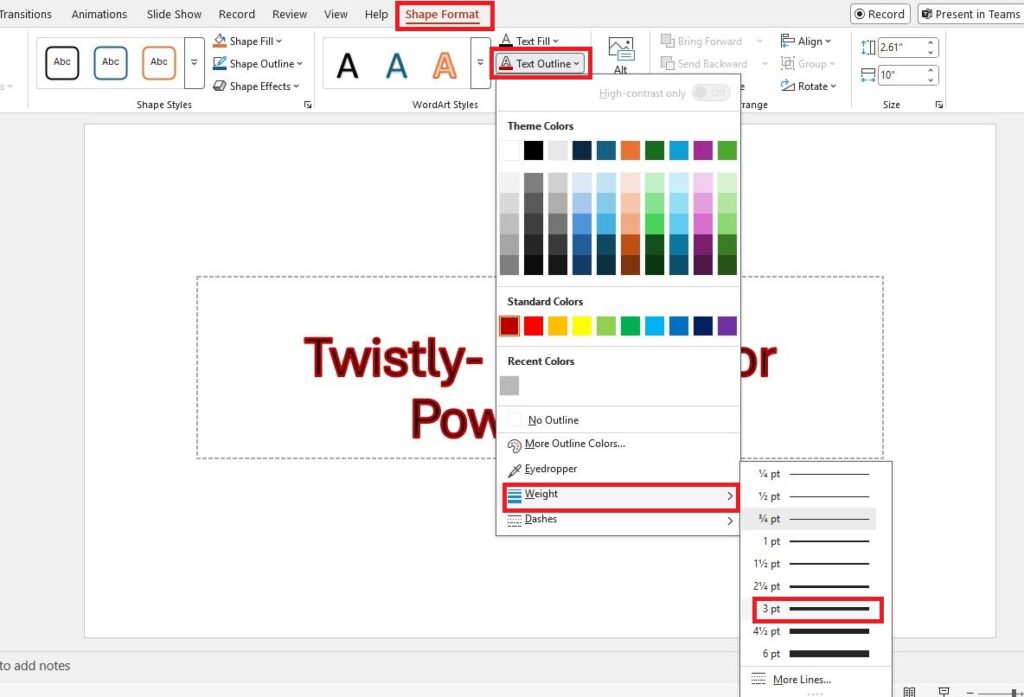Pick the dark red standard color
The width and height of the screenshot is (1024, 697).
(x=509, y=326)
